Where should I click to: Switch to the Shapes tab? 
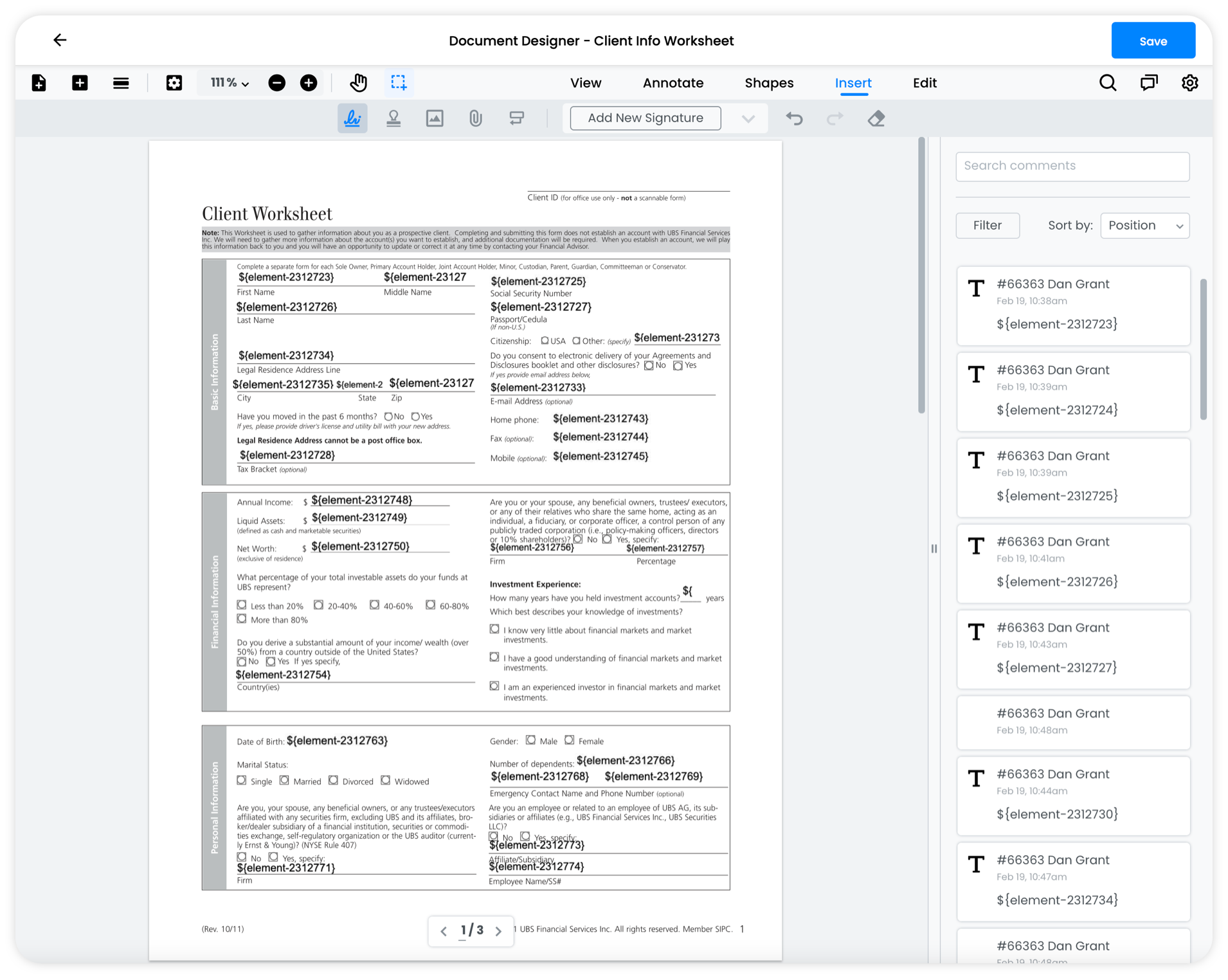(x=769, y=82)
